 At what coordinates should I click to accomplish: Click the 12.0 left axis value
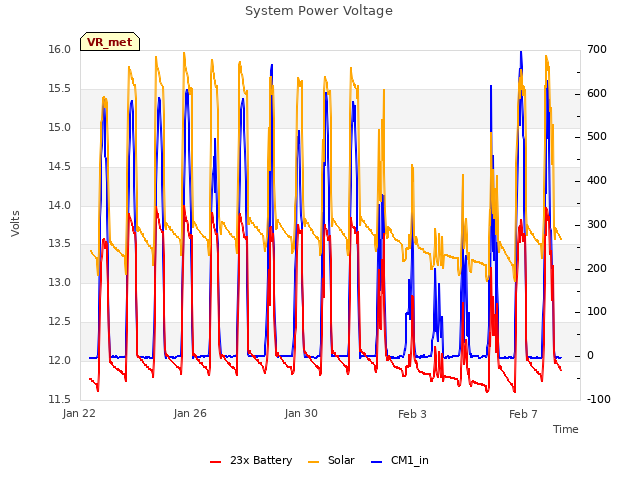point(60,360)
